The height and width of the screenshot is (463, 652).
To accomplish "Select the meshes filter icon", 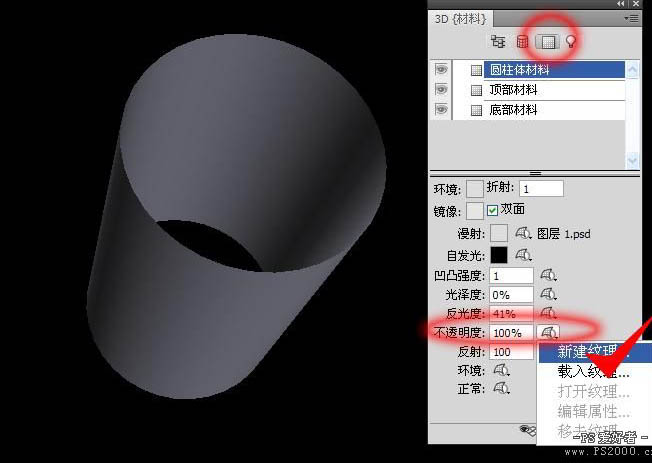I will (522, 42).
